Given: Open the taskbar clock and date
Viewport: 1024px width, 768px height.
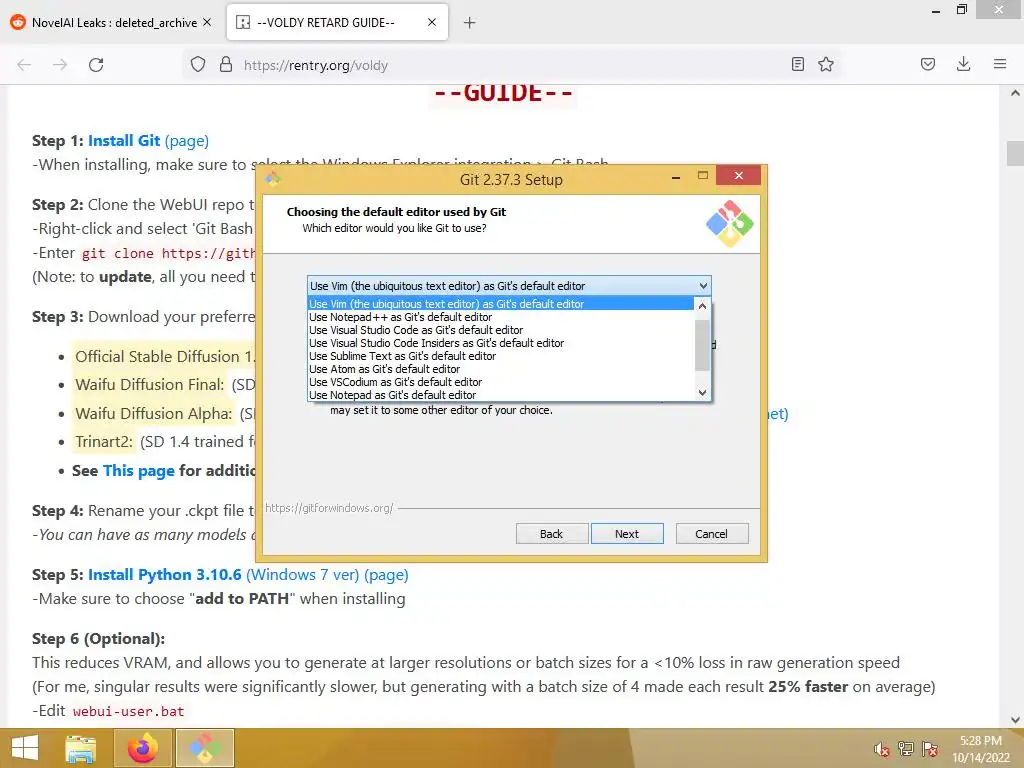Looking at the screenshot, I should pyautogui.click(x=980, y=749).
